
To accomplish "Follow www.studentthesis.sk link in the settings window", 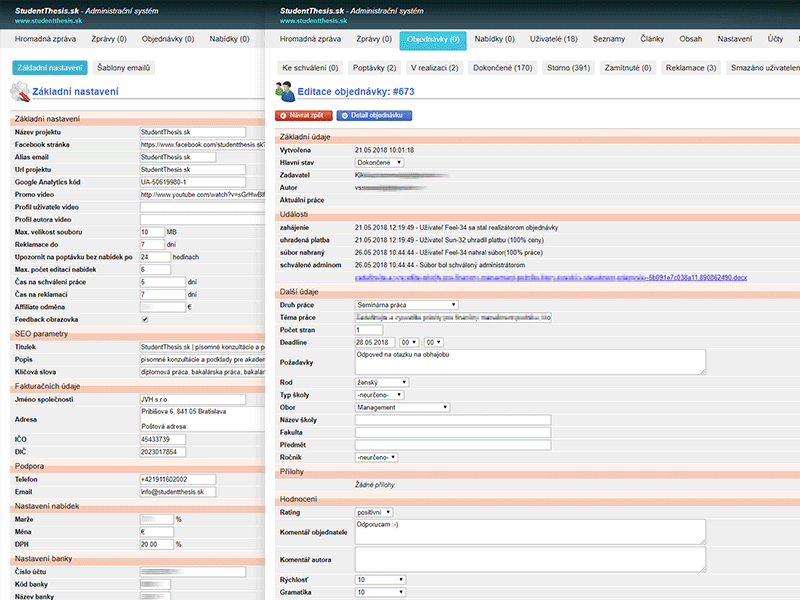I will click(x=48, y=21).
